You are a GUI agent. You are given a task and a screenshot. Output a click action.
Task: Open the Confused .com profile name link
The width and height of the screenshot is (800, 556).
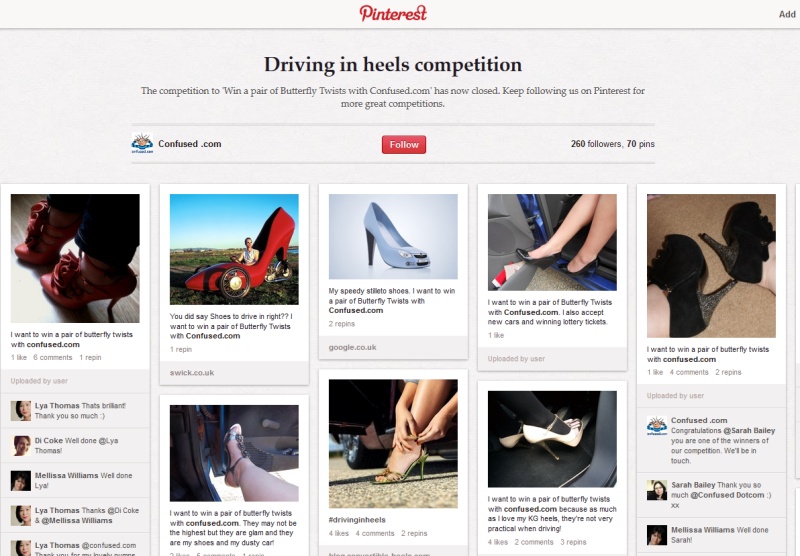tap(190, 144)
